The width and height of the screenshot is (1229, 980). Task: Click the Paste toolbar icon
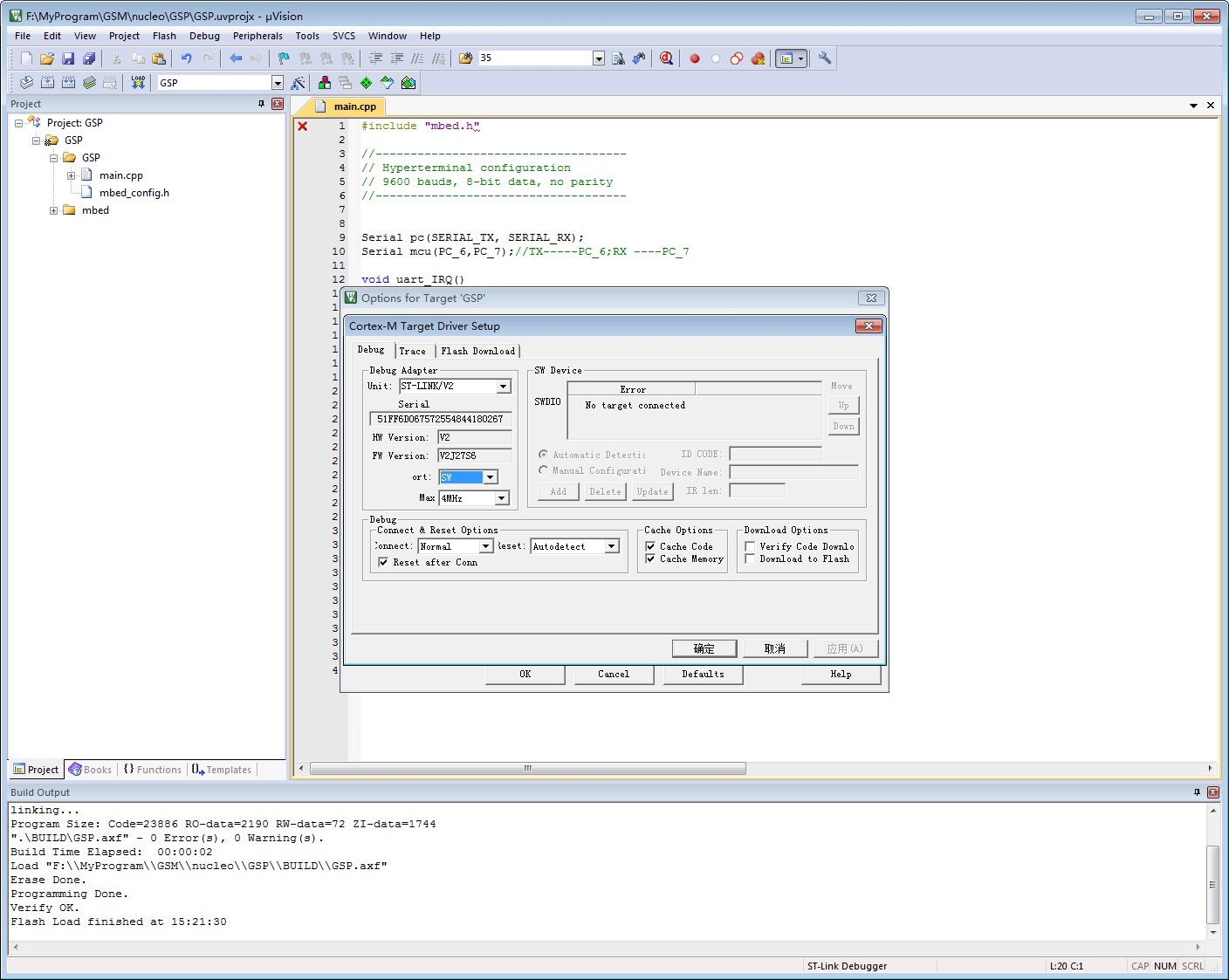tap(159, 58)
